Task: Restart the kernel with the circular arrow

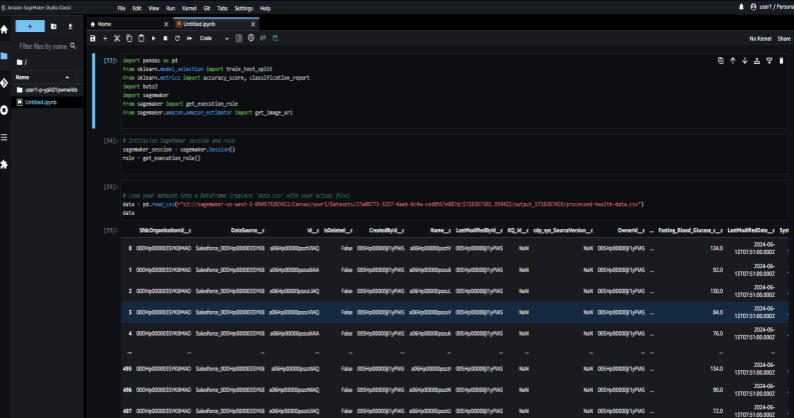Action: click(177, 39)
